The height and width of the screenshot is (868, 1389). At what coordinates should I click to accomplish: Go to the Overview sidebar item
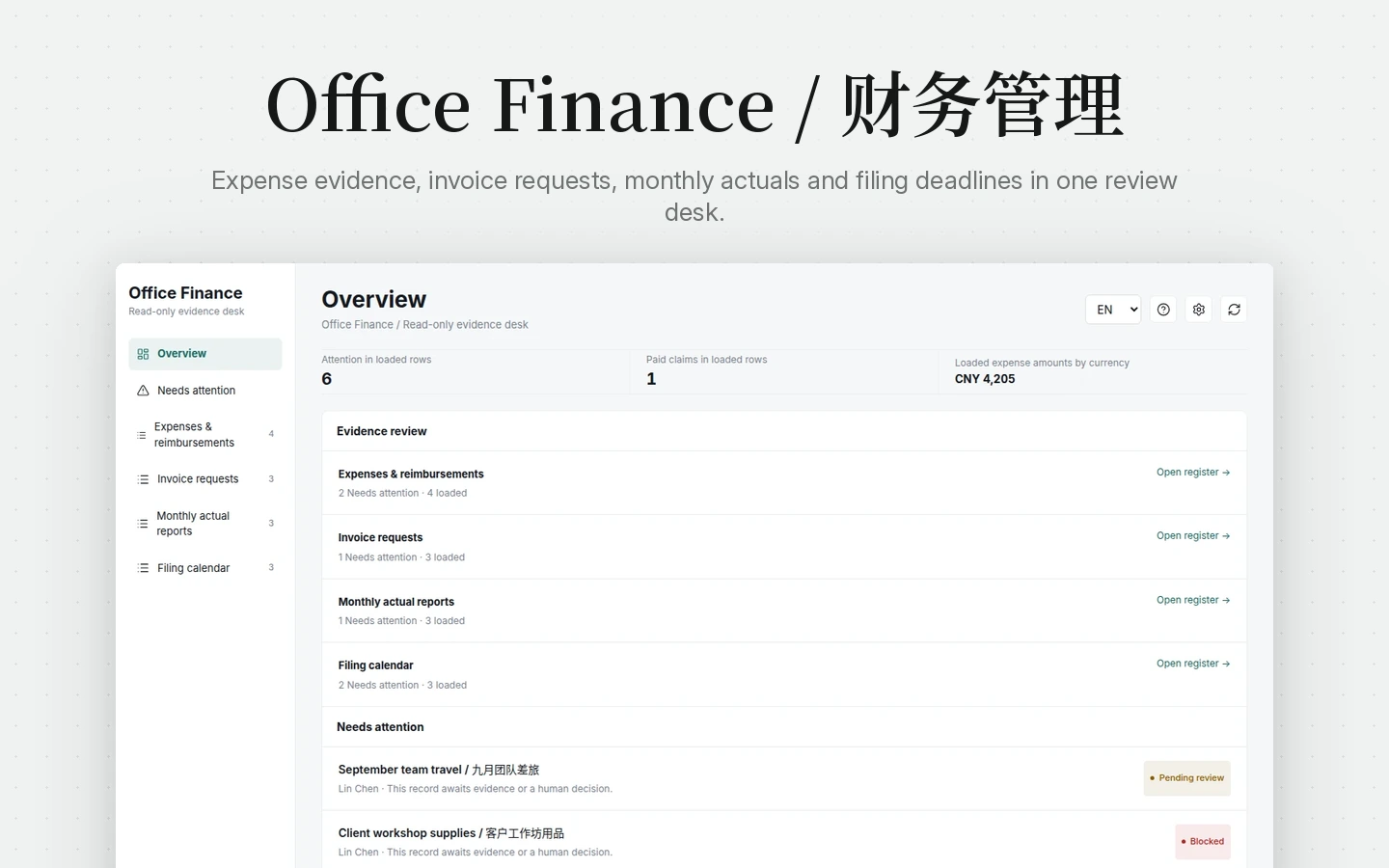[205, 354]
